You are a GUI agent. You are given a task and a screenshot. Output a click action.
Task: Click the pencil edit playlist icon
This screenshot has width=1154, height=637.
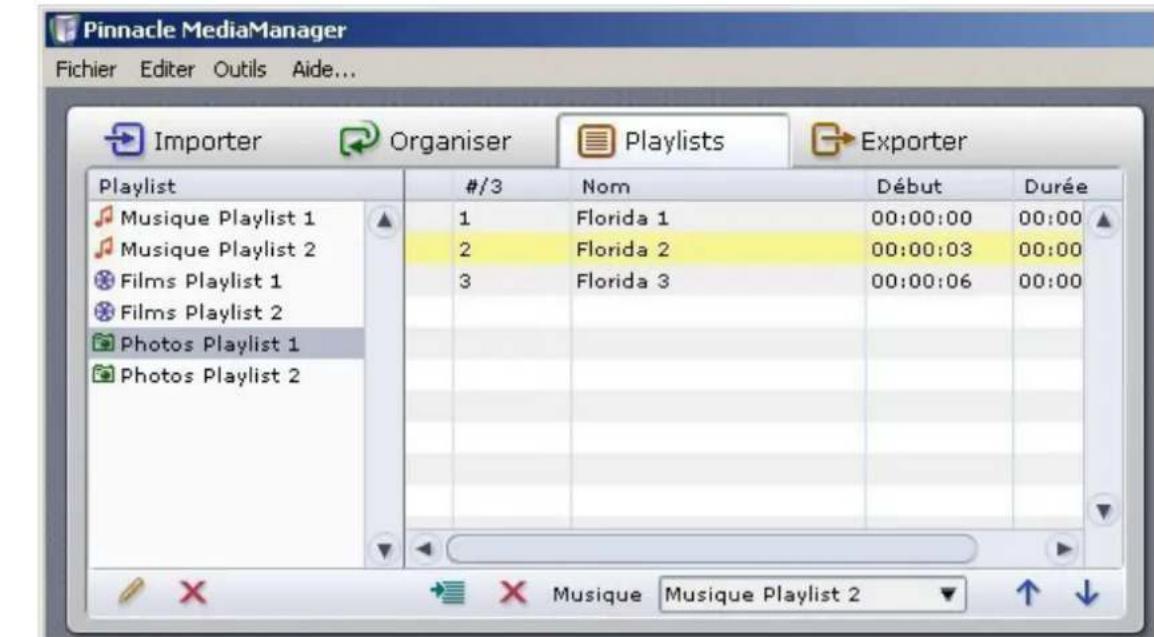pyautogui.click(x=131, y=591)
